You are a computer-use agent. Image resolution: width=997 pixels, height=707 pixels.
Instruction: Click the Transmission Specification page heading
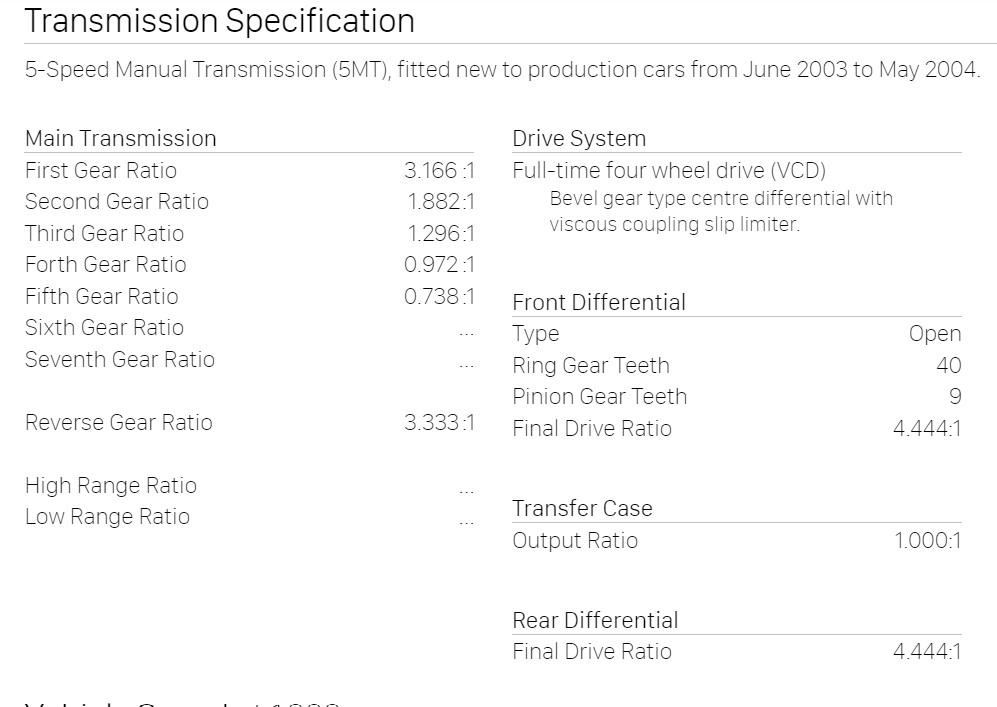pyautogui.click(x=219, y=21)
